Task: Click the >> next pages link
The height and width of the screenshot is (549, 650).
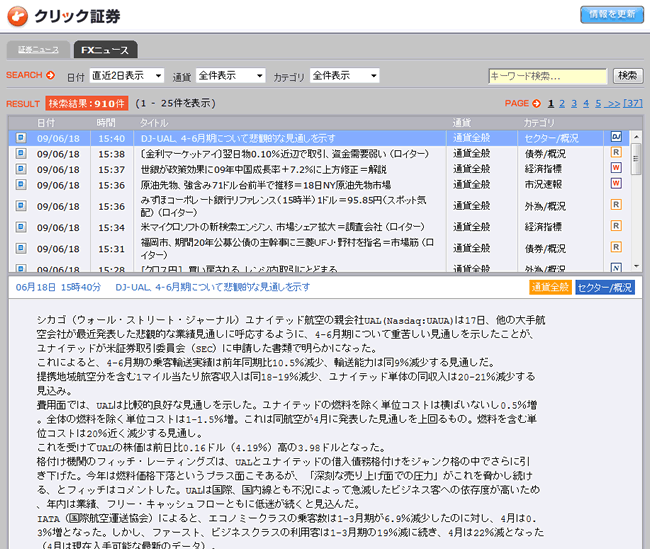Action: [614, 103]
